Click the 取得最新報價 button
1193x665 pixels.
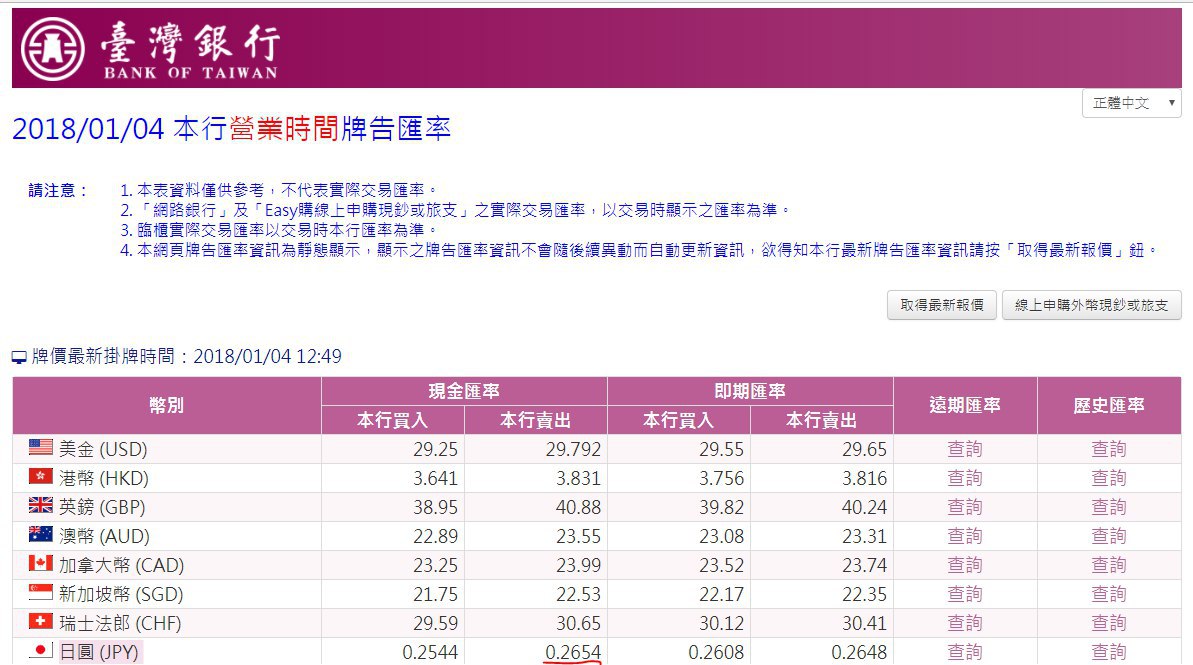point(941,305)
